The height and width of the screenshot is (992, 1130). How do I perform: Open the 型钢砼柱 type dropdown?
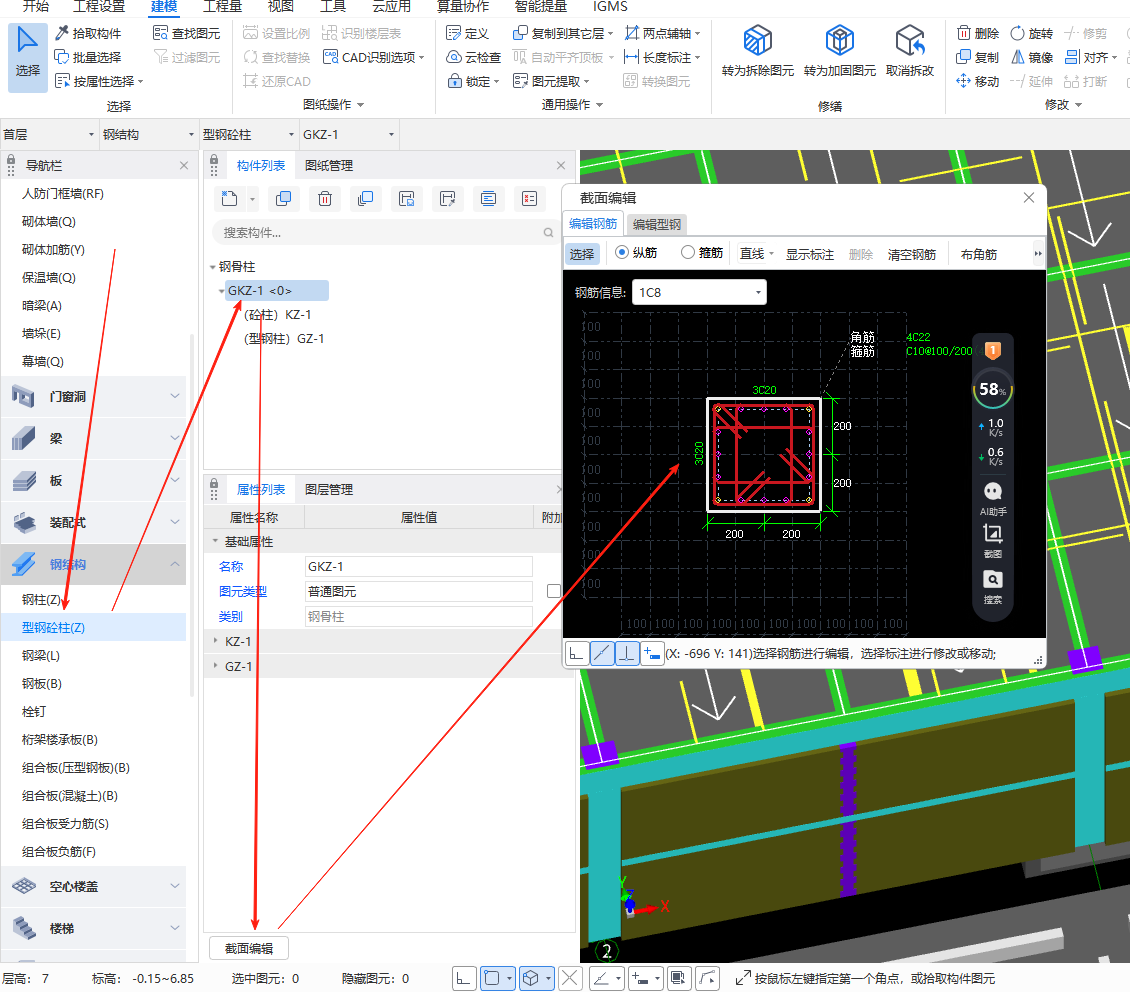point(249,135)
